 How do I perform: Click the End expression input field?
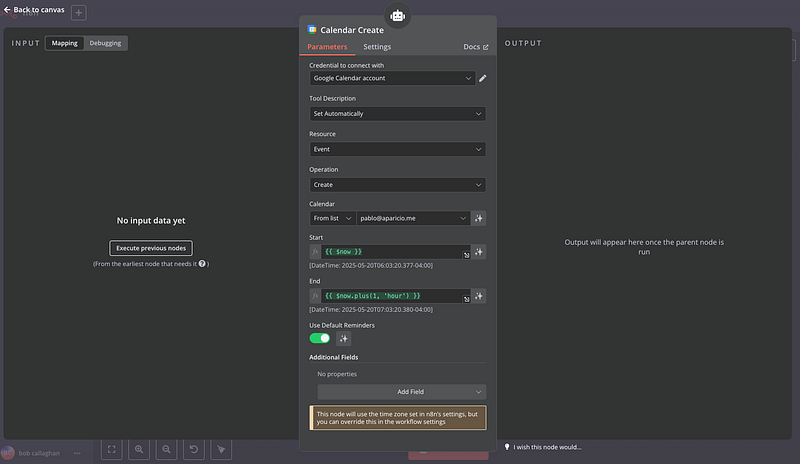[390, 296]
